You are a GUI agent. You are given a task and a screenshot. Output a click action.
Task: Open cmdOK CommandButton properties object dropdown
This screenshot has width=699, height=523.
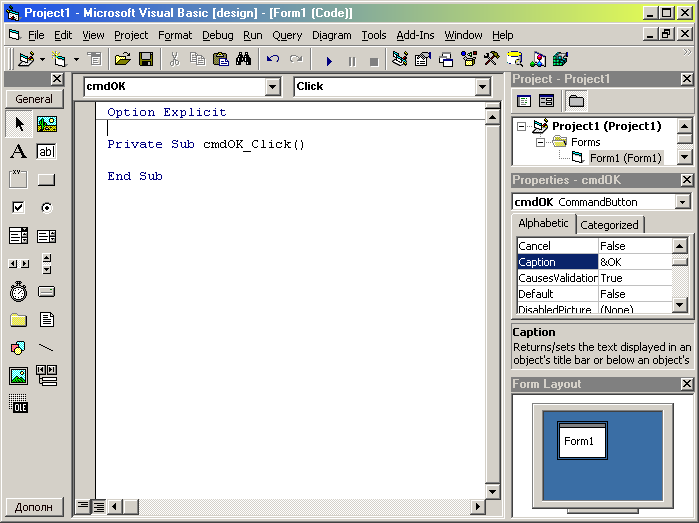pyautogui.click(x=683, y=202)
